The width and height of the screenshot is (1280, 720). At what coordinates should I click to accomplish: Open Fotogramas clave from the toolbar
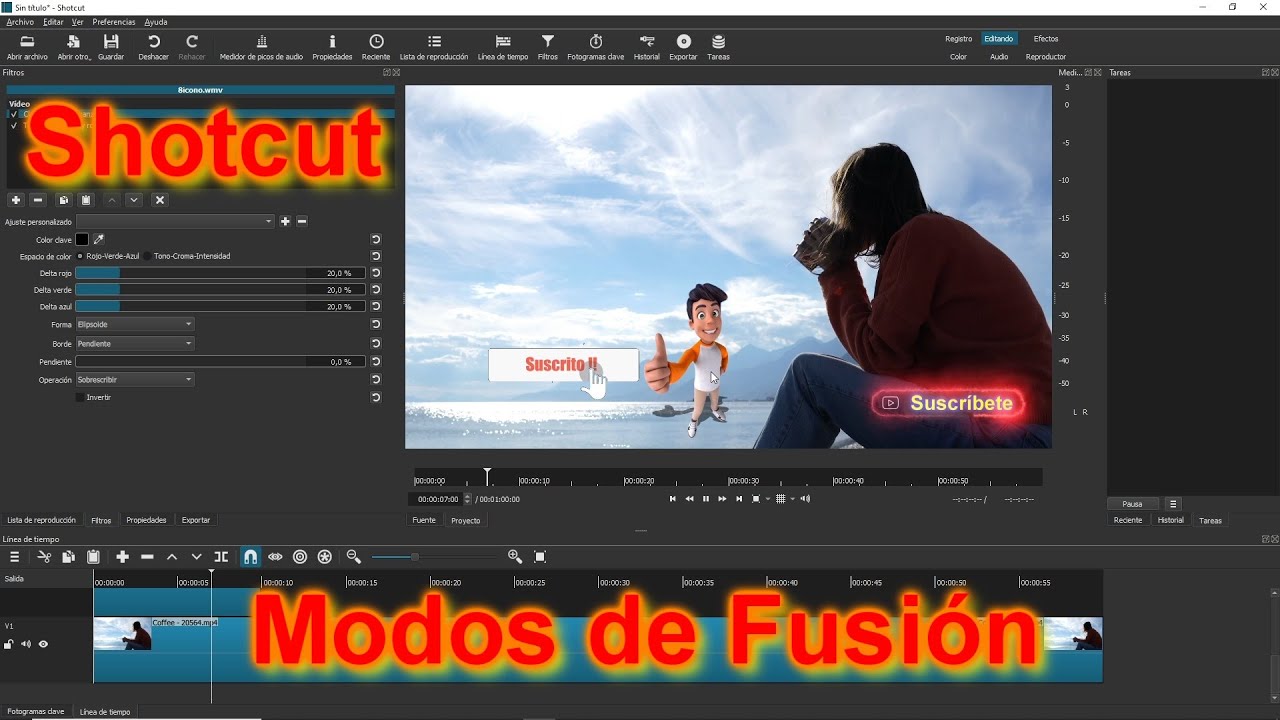(596, 47)
